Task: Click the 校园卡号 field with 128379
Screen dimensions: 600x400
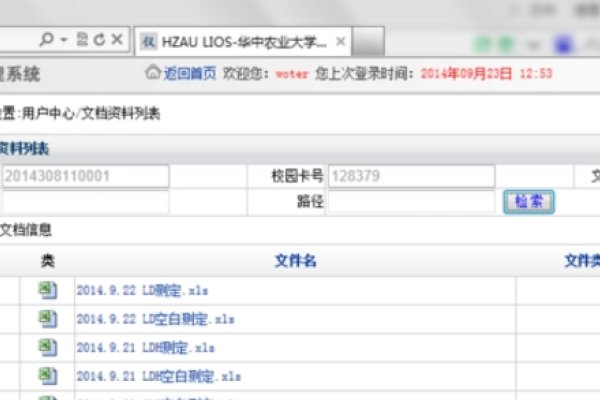Action: [411, 176]
